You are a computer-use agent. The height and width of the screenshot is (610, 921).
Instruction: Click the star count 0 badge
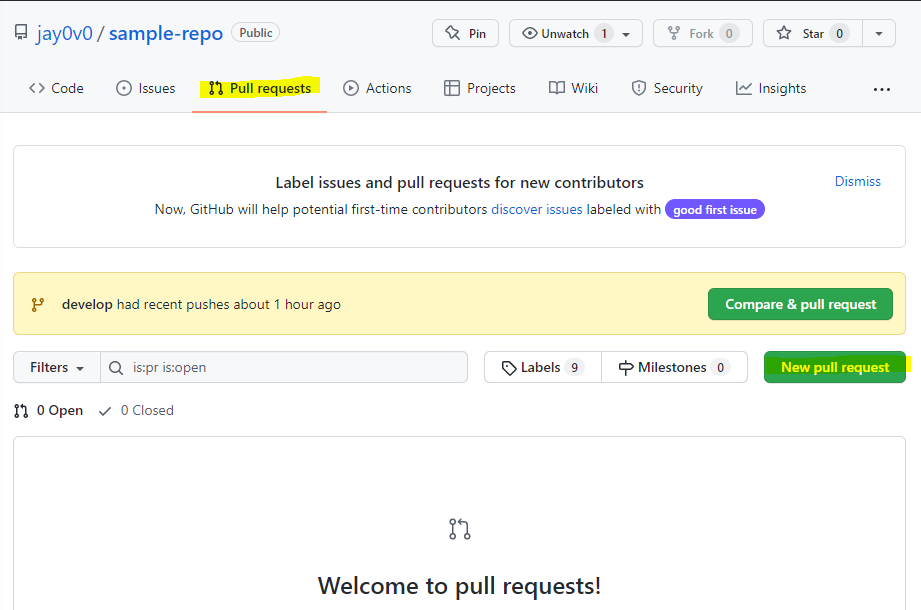[839, 33]
